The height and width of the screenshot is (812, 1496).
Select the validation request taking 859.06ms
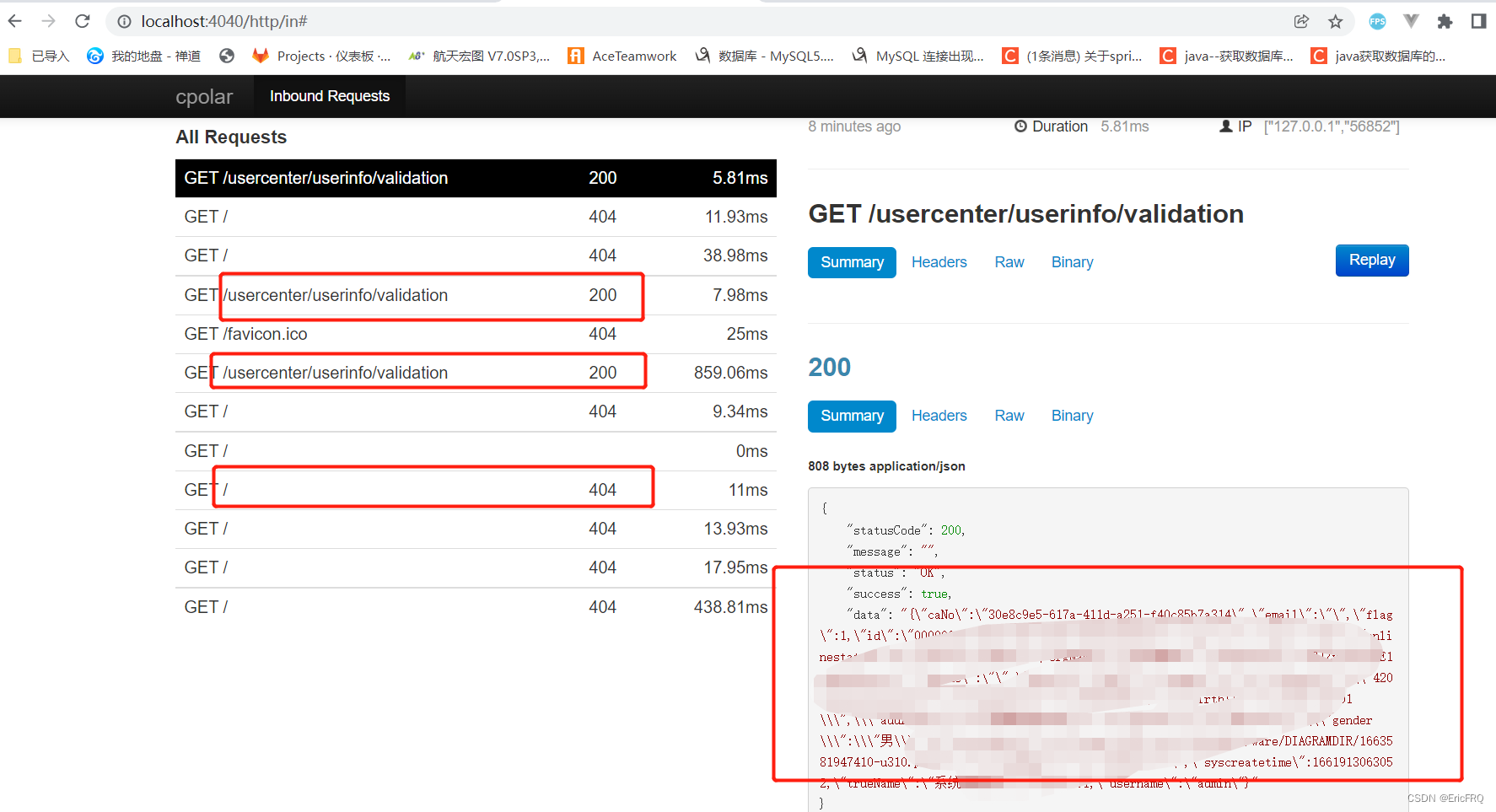pos(476,373)
